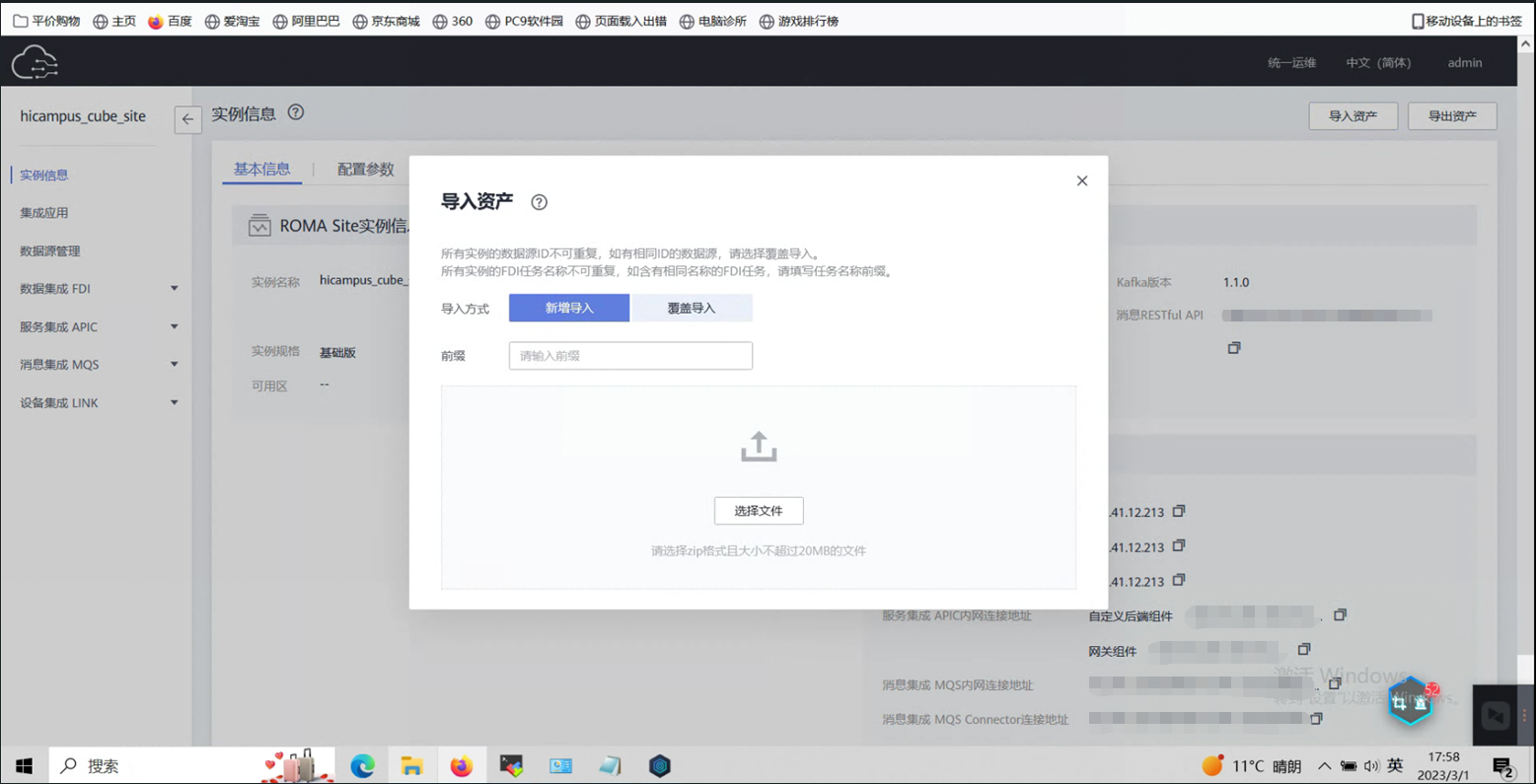
Task: Click the 导入资产 button in the page header
Action: tap(1353, 116)
